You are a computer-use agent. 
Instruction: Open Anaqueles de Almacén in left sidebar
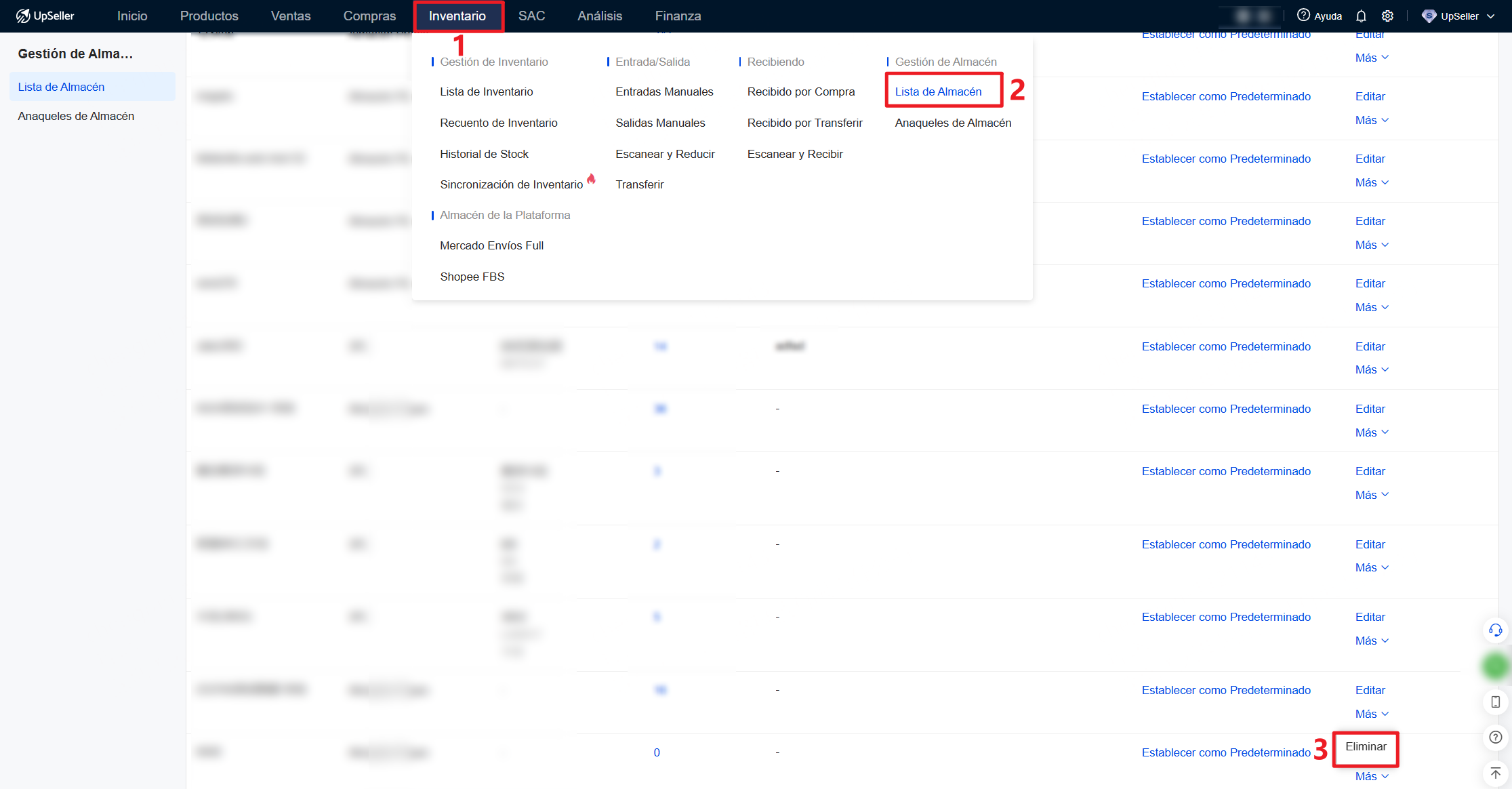pyautogui.click(x=76, y=116)
